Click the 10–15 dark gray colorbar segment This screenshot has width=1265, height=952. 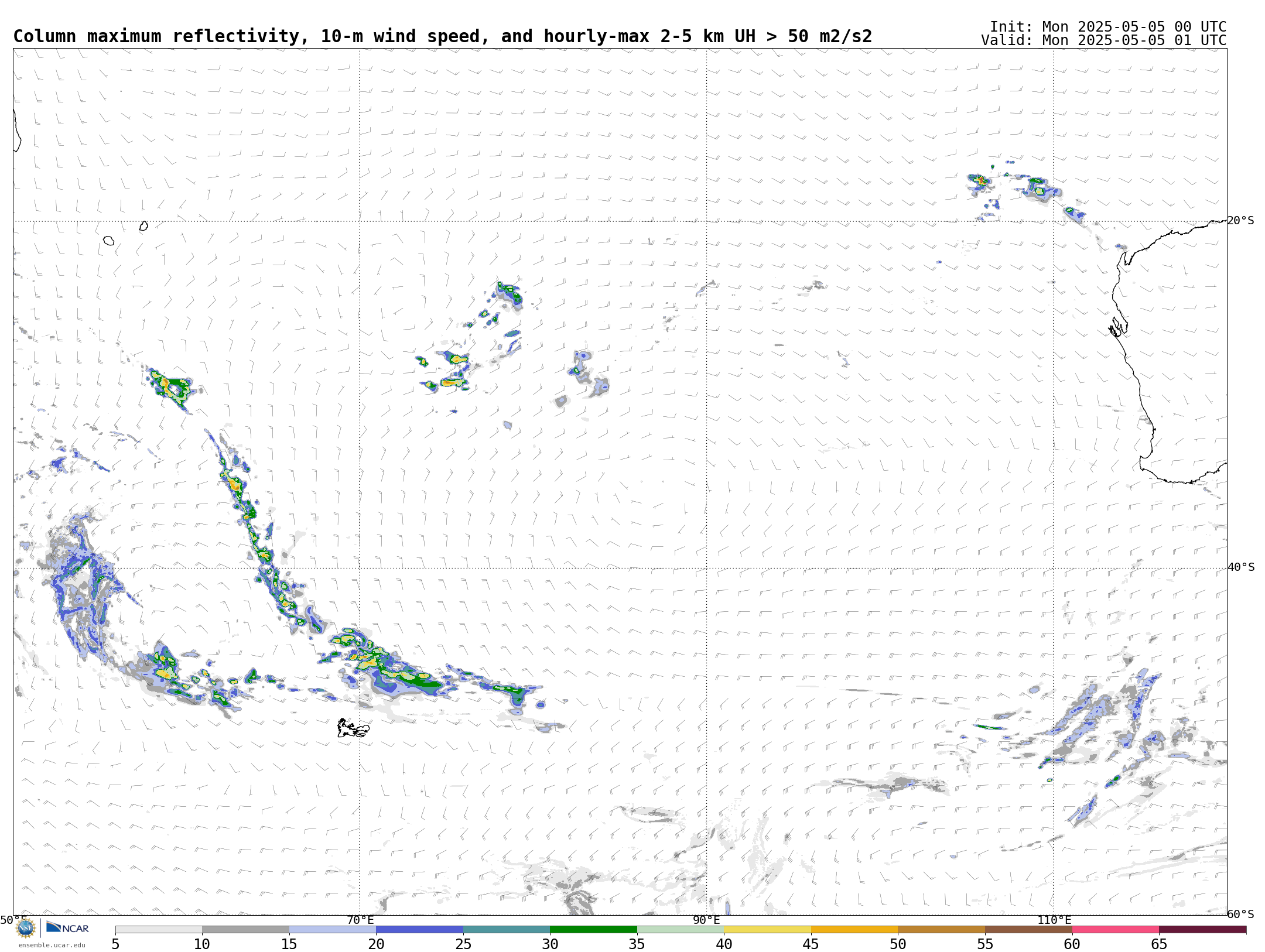[245, 930]
